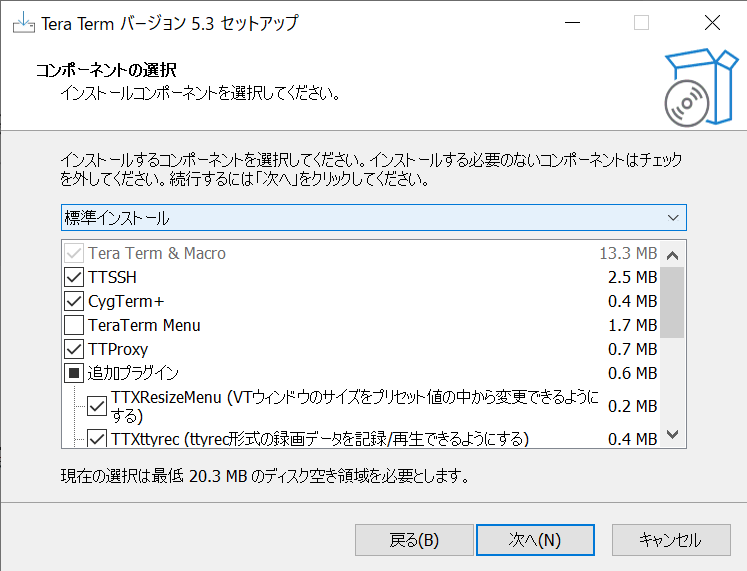
Task: Click the 20.3 MB disk space message
Action: [x=265, y=476]
